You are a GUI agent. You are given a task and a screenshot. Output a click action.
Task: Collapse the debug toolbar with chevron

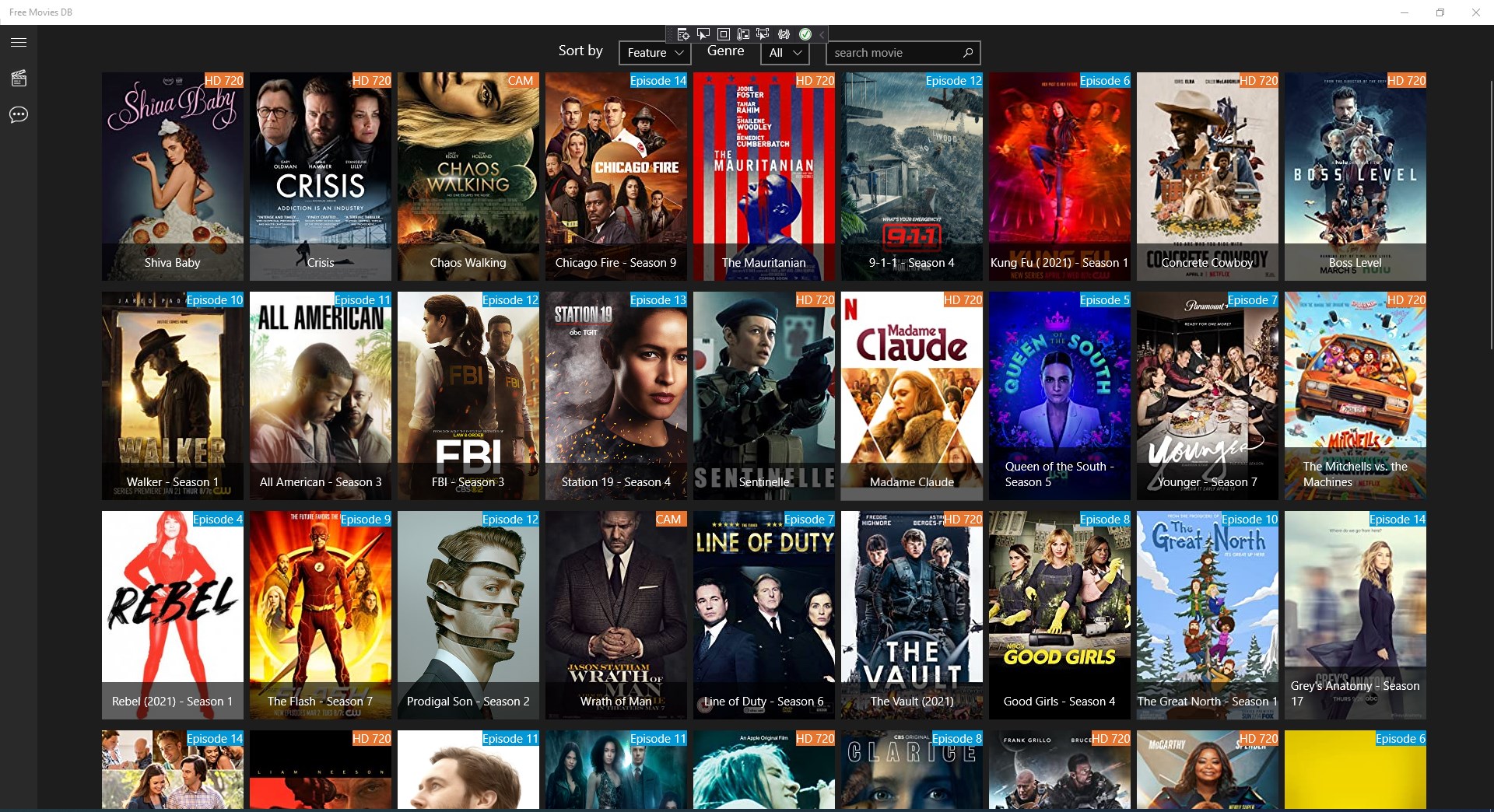pyautogui.click(x=822, y=34)
